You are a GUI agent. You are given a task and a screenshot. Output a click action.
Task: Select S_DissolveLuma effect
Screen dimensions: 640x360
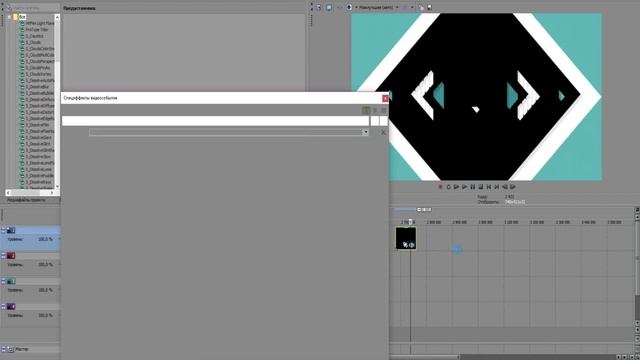[39, 169]
